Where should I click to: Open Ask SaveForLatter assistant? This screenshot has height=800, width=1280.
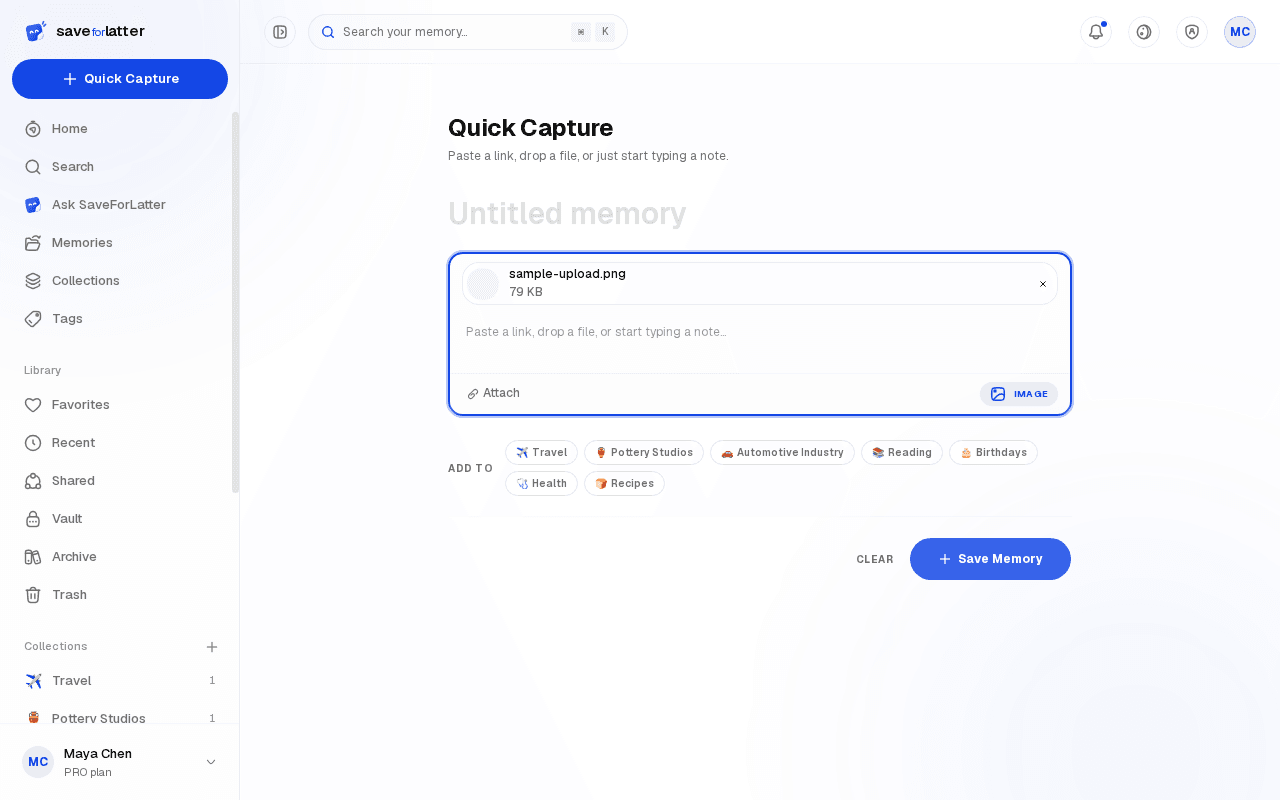[120, 205]
